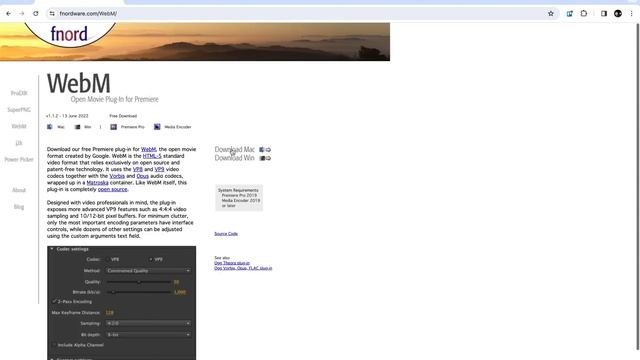
Task: Open the Chrome profile avatar
Action: point(618,13)
